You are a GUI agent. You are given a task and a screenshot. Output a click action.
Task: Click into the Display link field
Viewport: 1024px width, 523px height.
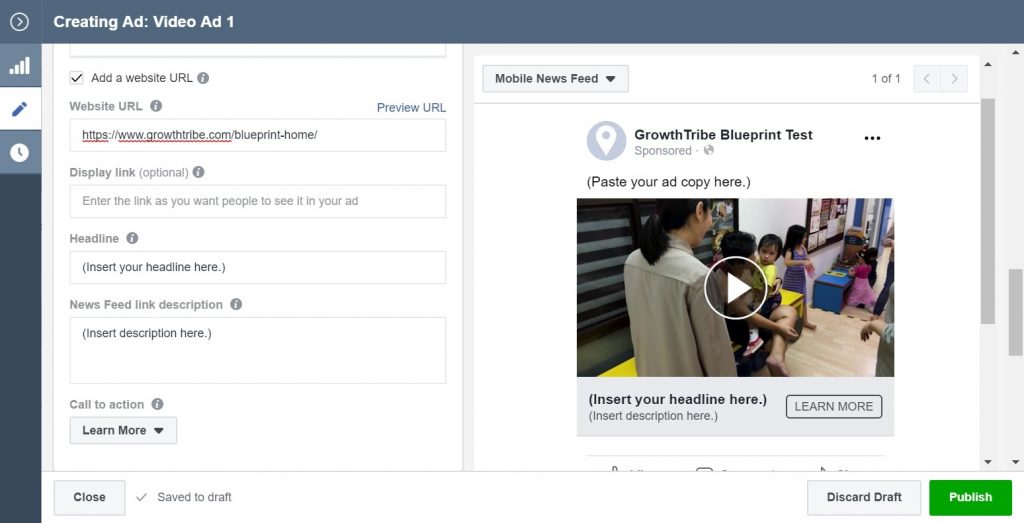(257, 201)
